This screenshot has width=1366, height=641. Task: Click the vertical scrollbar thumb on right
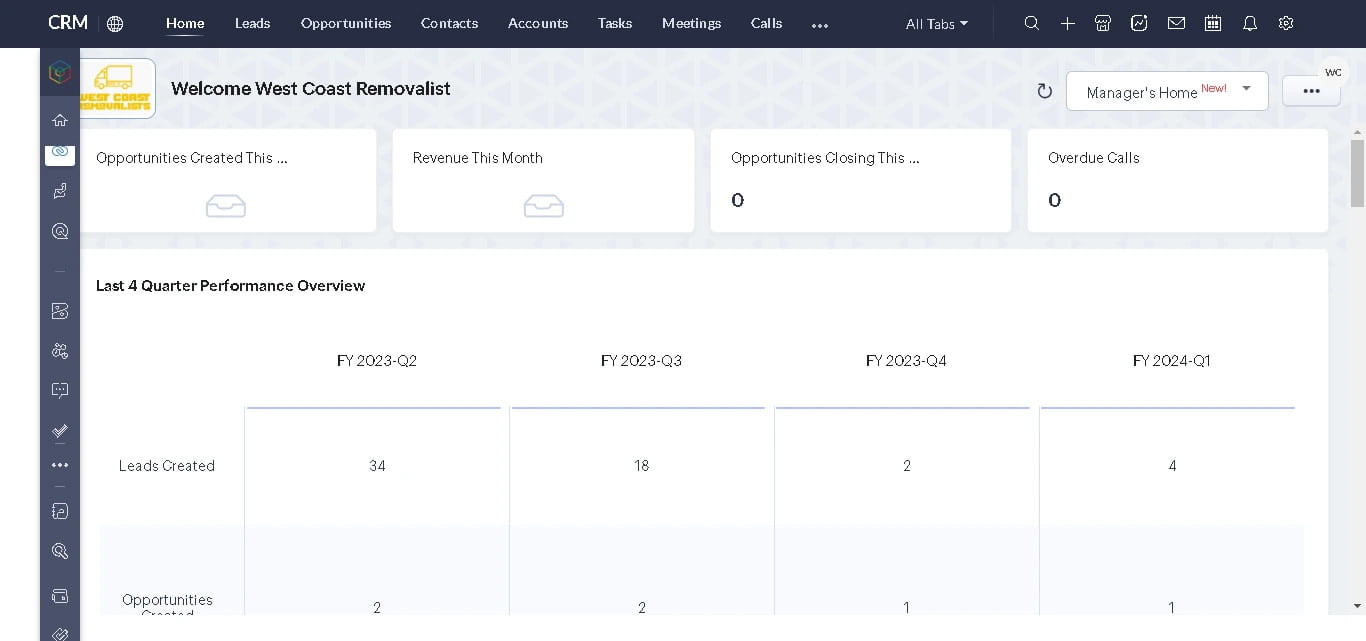(x=1357, y=173)
